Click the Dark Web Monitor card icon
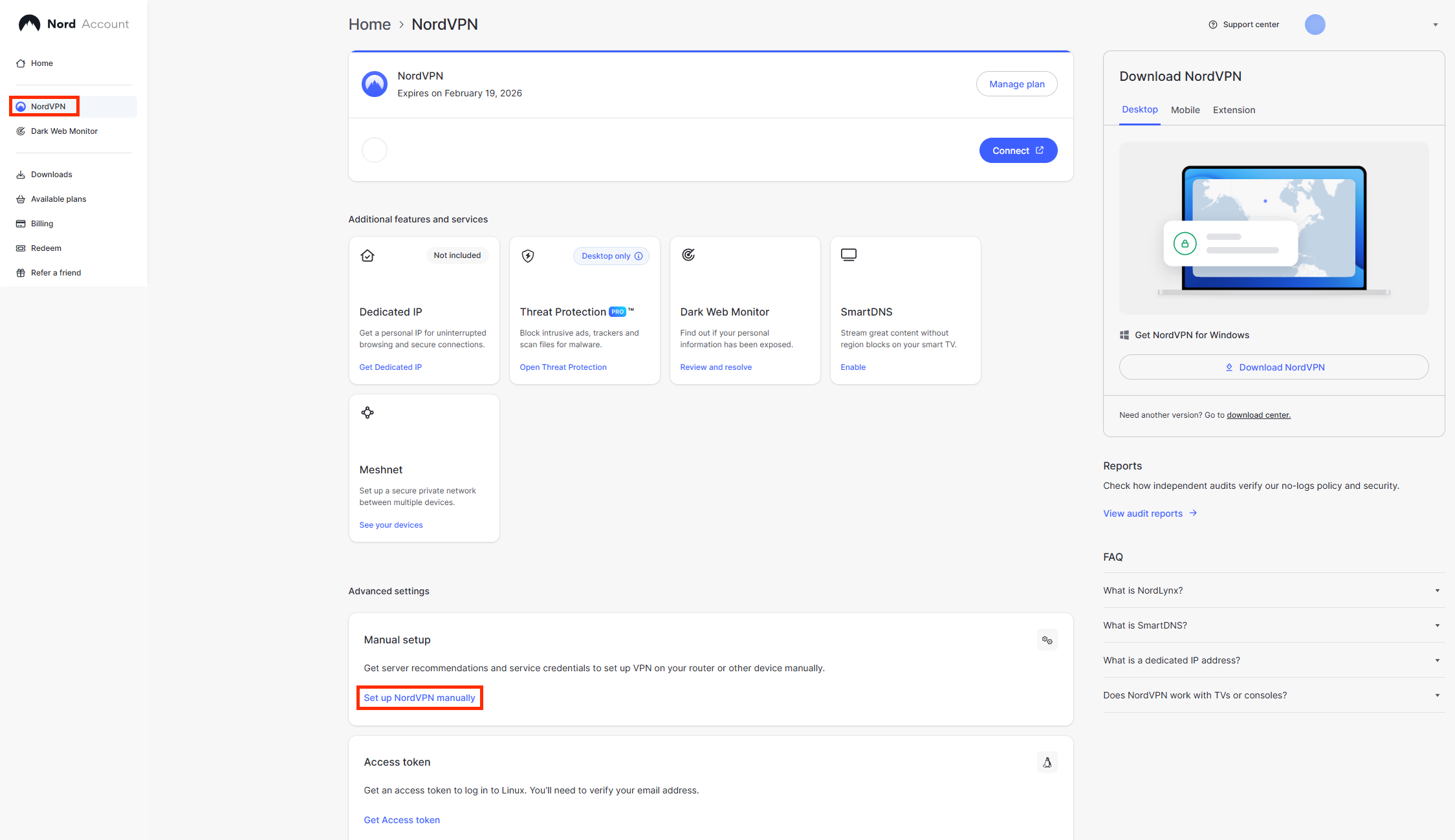The width and height of the screenshot is (1455, 840). click(x=688, y=255)
